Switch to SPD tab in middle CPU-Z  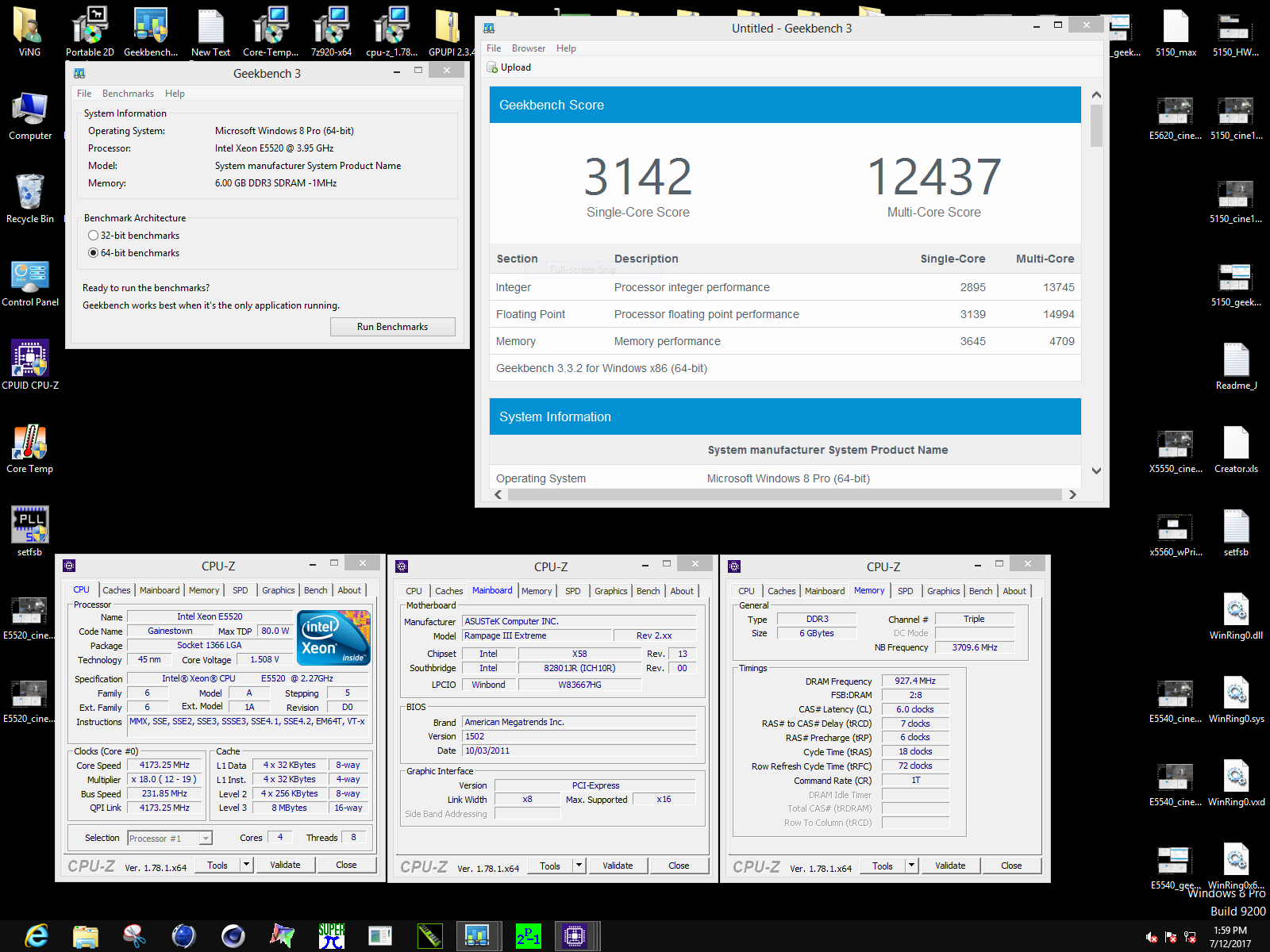573,591
